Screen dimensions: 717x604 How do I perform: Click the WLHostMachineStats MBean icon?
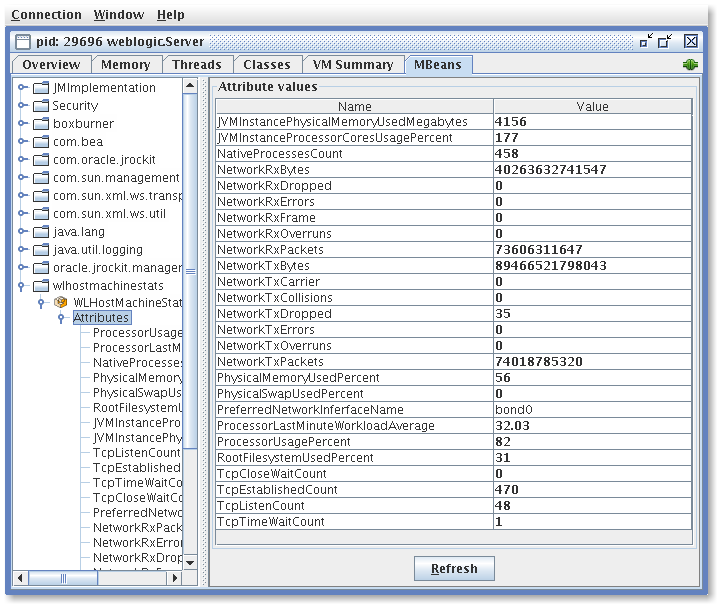pos(60,302)
